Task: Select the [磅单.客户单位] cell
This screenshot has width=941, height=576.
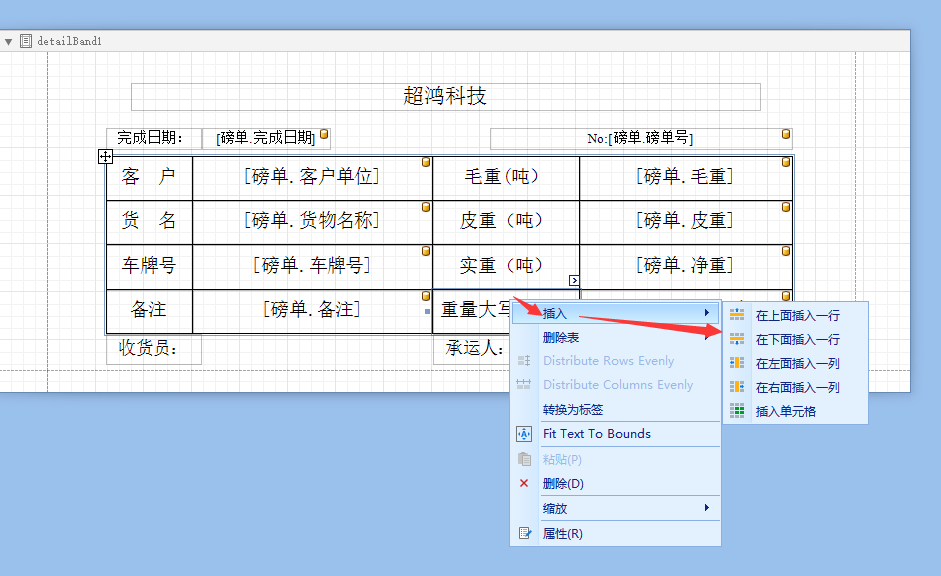Action: tap(312, 178)
